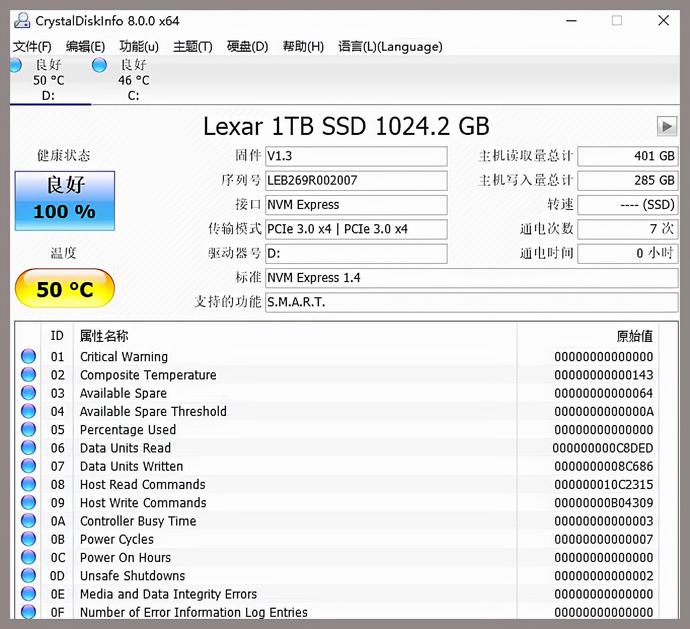Click the serial number field LEB269R002007

click(356, 180)
